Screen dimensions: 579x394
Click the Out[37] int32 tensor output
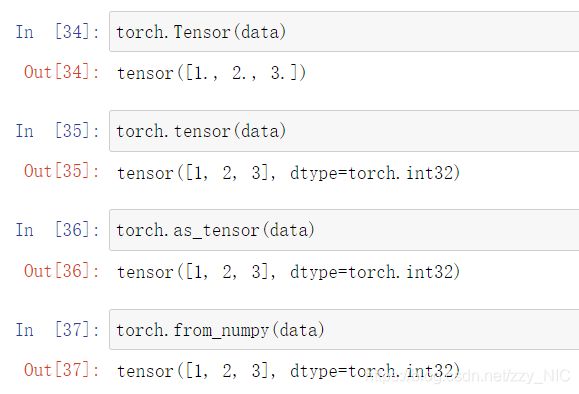point(288,371)
